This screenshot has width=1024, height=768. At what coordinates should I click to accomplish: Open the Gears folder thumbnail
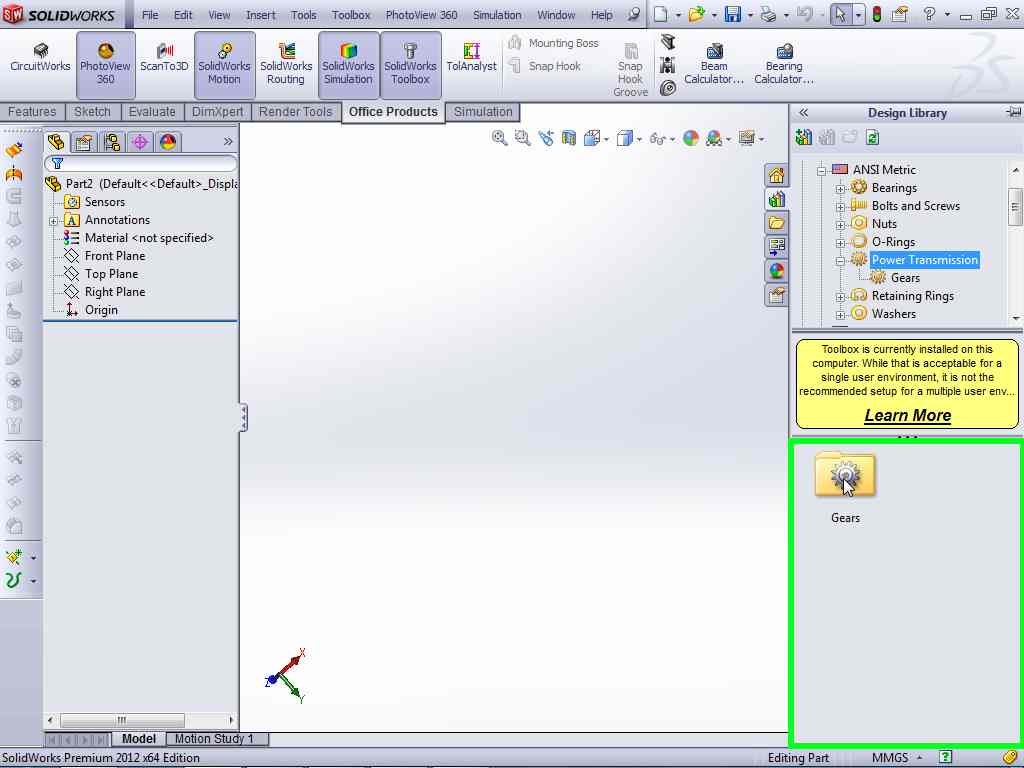(x=845, y=476)
